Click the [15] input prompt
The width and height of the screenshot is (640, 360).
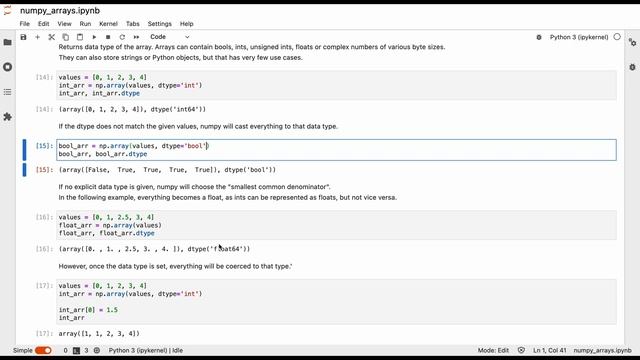pyautogui.click(x=44, y=146)
